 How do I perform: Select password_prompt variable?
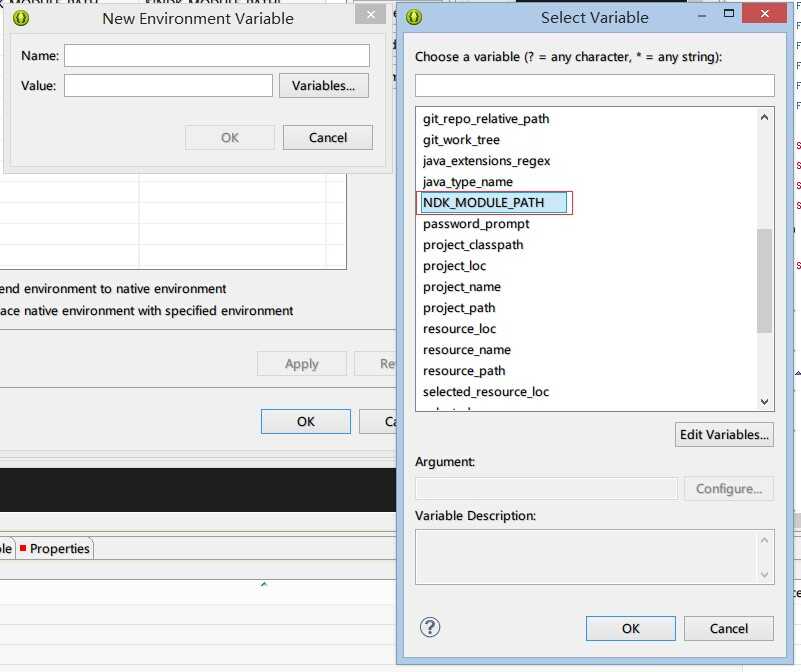476,224
